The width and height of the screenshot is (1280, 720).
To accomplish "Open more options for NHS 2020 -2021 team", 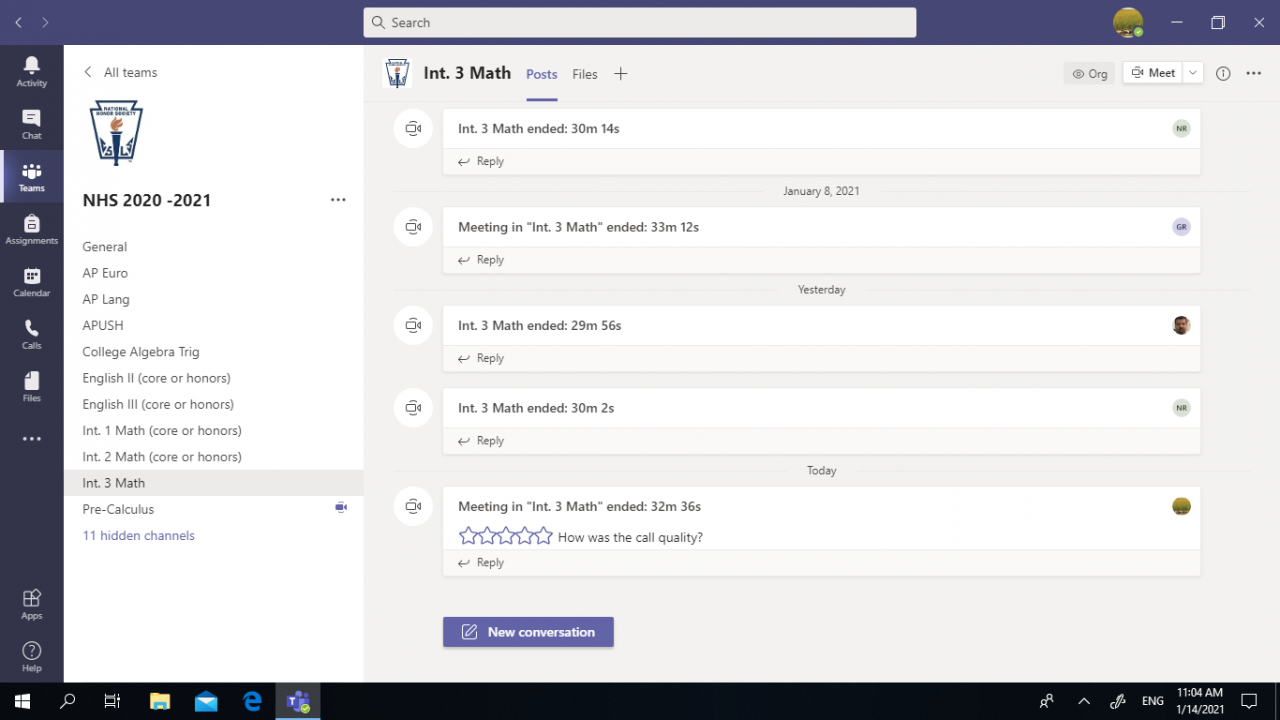I will (338, 200).
